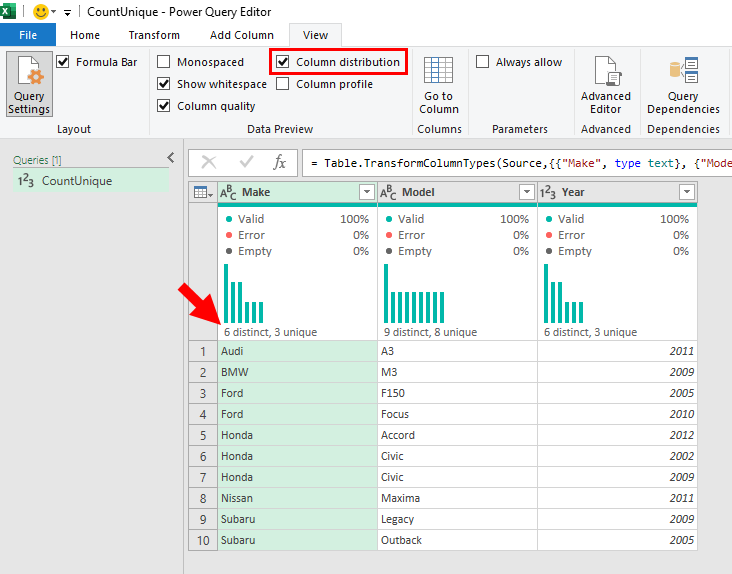Open the Make column filter dropdown

(x=367, y=192)
